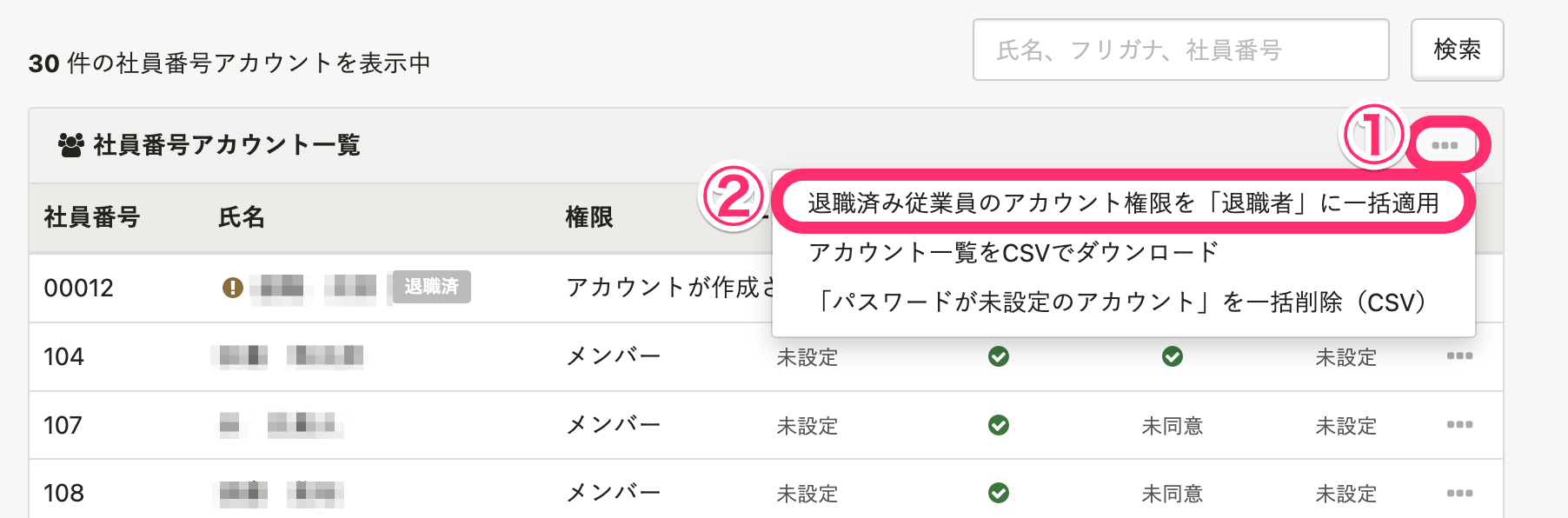Click the people icon beside 社員番号アカウント一覧
The image size is (1568, 518).
click(70, 145)
